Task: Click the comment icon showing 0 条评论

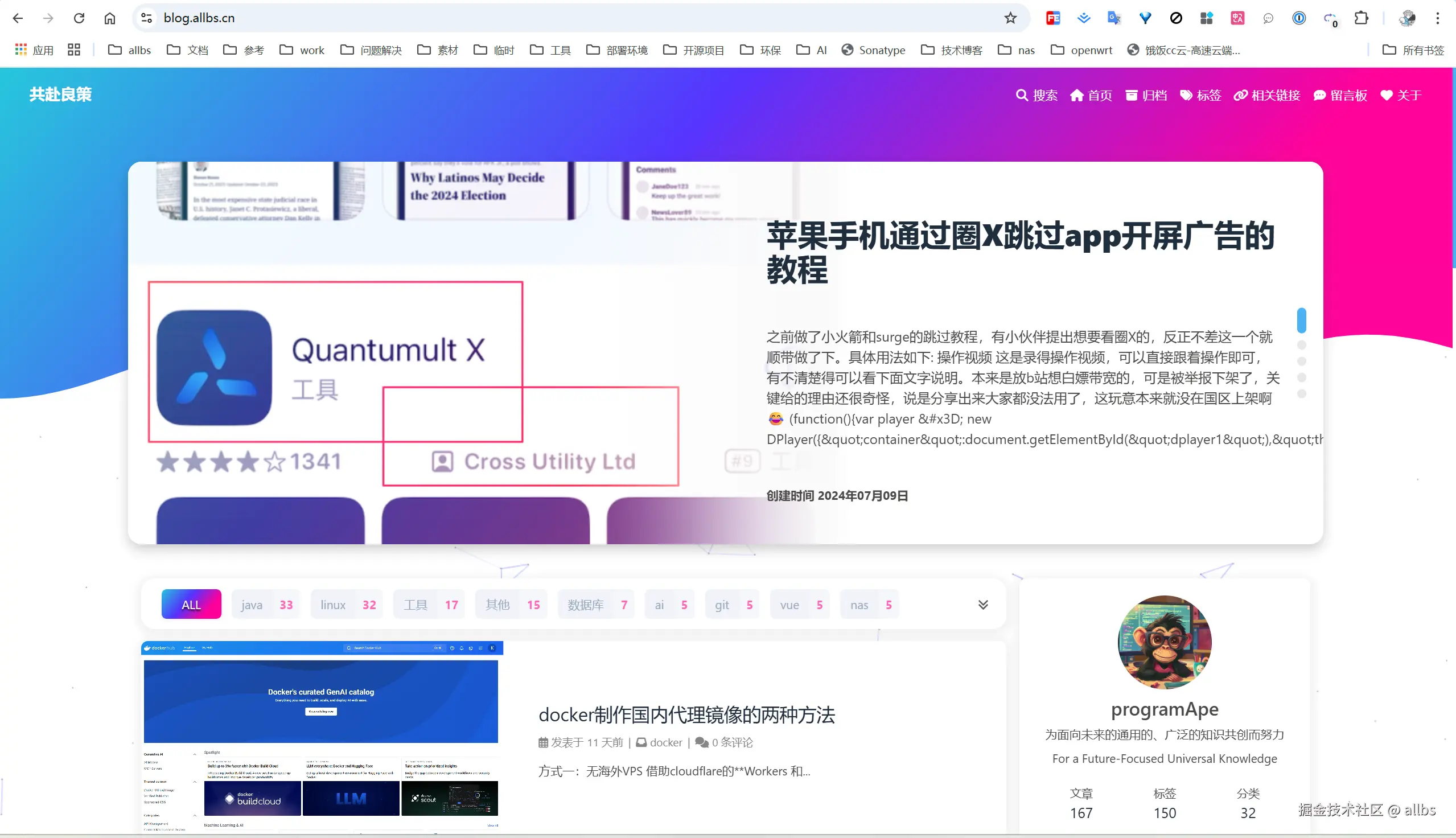Action: pos(702,742)
